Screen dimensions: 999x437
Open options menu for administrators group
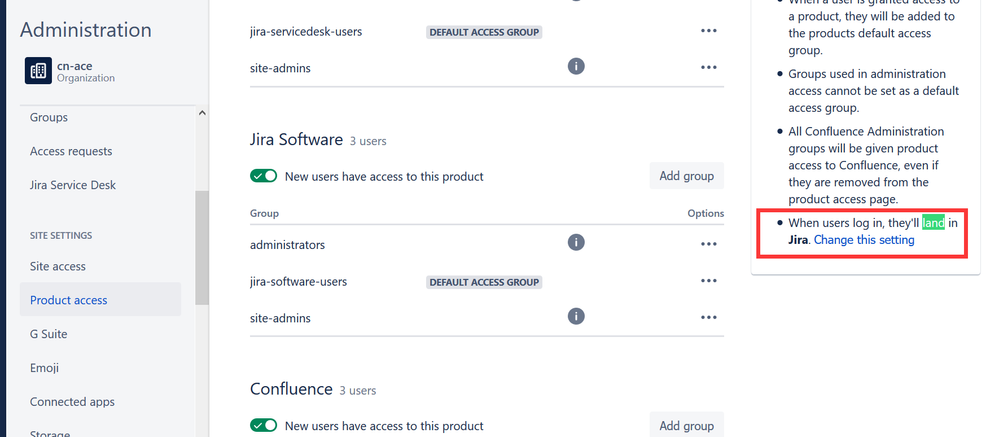coord(709,244)
